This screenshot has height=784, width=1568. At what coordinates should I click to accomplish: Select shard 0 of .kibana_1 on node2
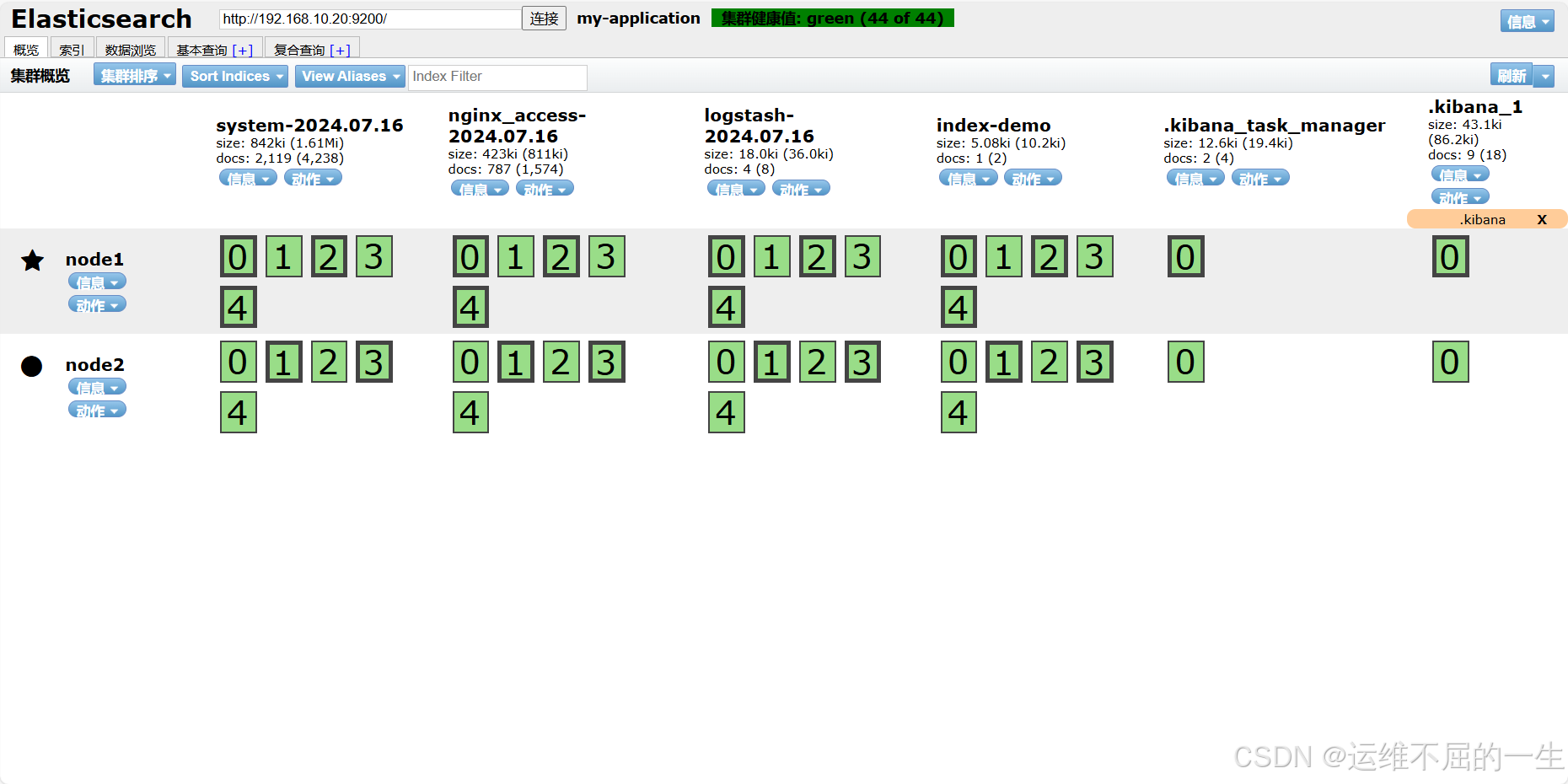point(1451,362)
